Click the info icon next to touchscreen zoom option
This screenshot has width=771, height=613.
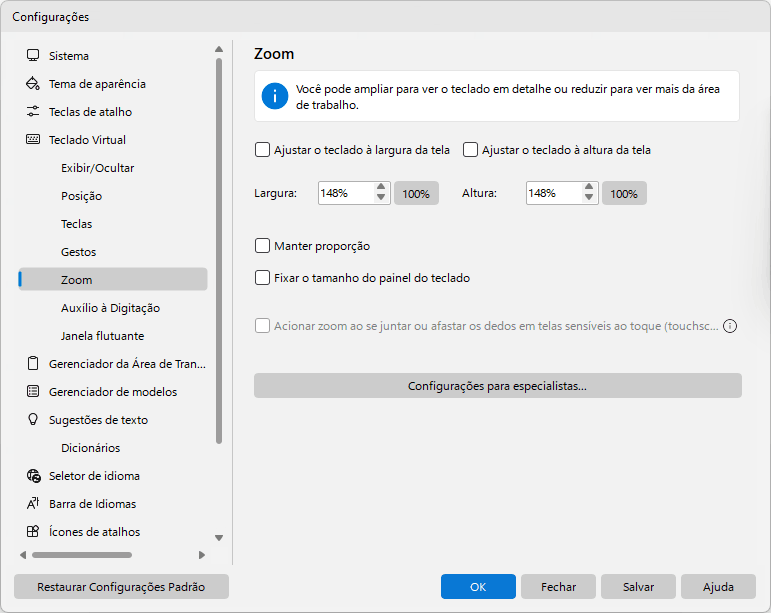click(730, 326)
